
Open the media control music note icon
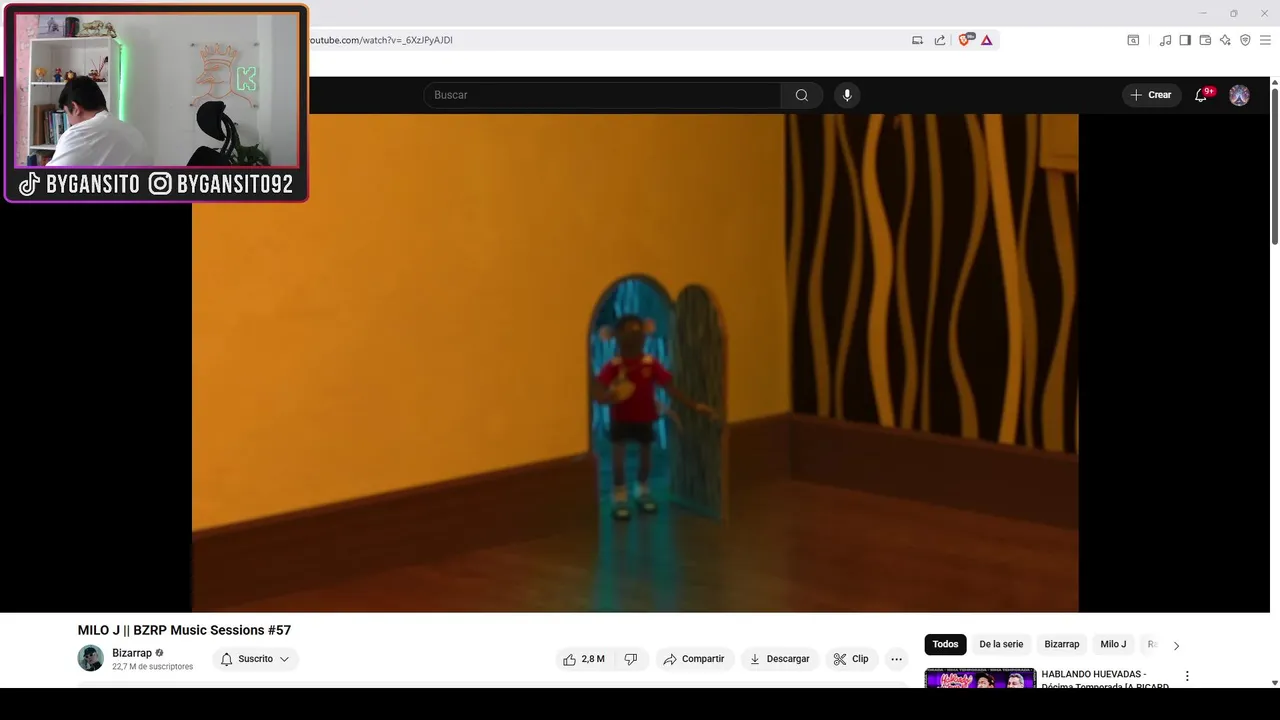coord(1165,40)
